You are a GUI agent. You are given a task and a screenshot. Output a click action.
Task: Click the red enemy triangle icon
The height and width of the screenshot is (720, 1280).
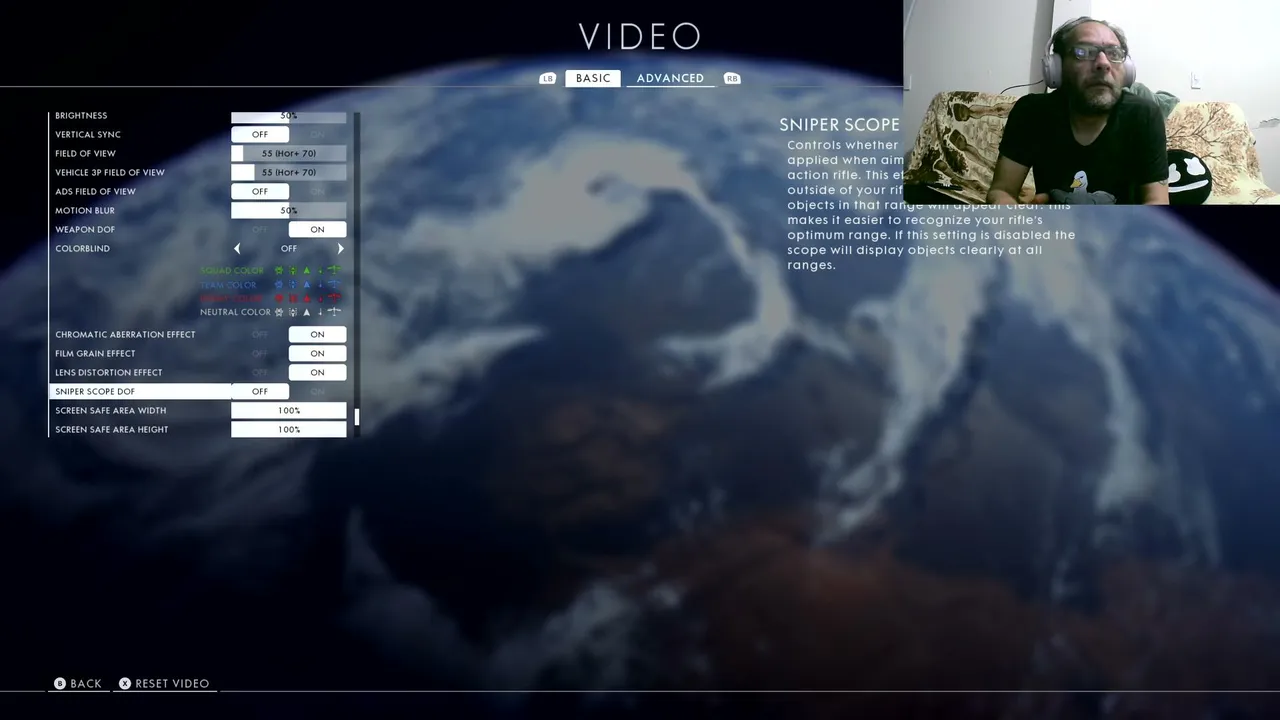point(307,298)
